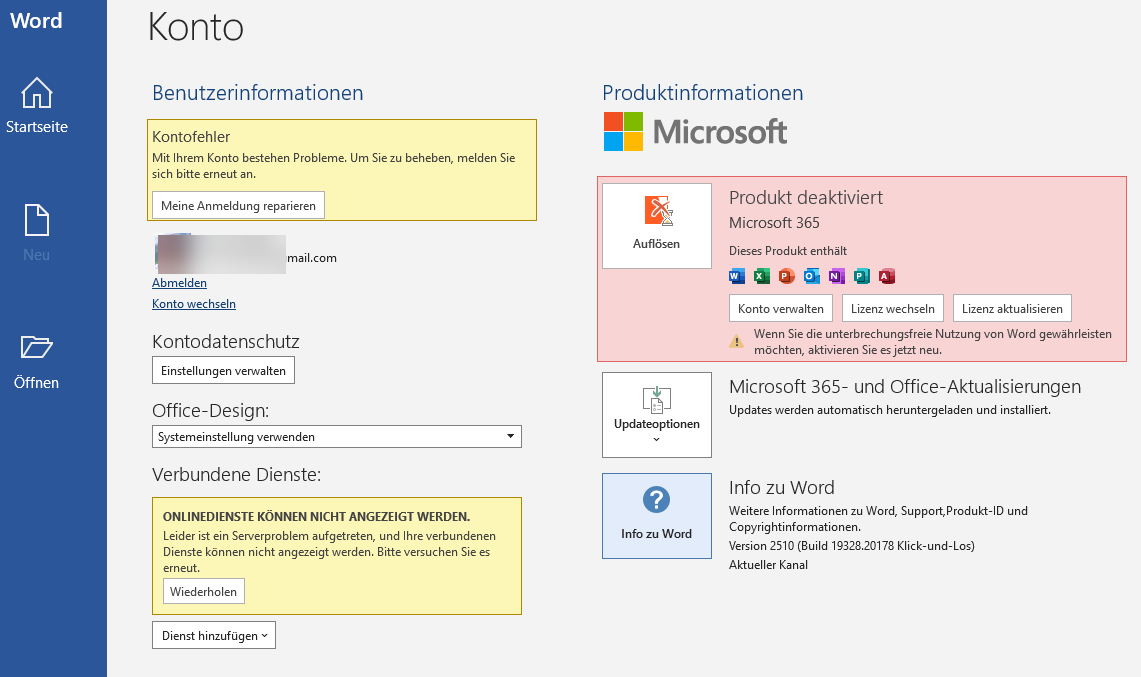The width and height of the screenshot is (1141, 677).
Task: Click the Word title in sidebar
Action: [36, 20]
